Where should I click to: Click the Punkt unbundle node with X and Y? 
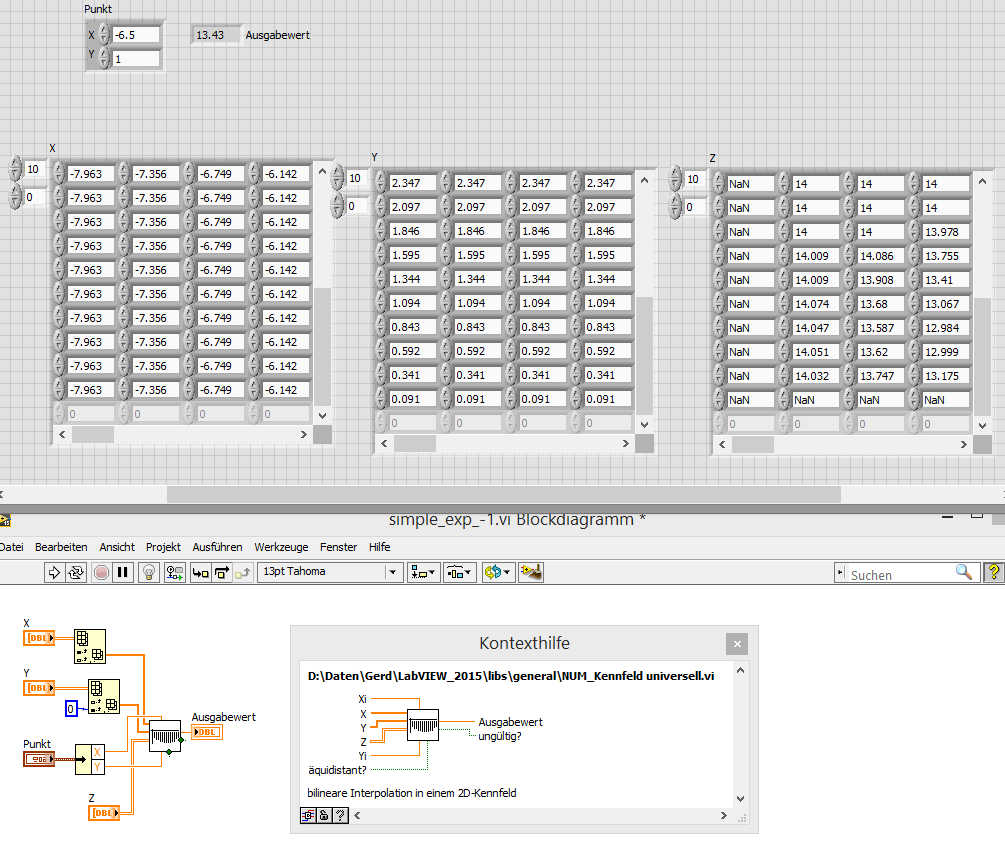coord(91,759)
